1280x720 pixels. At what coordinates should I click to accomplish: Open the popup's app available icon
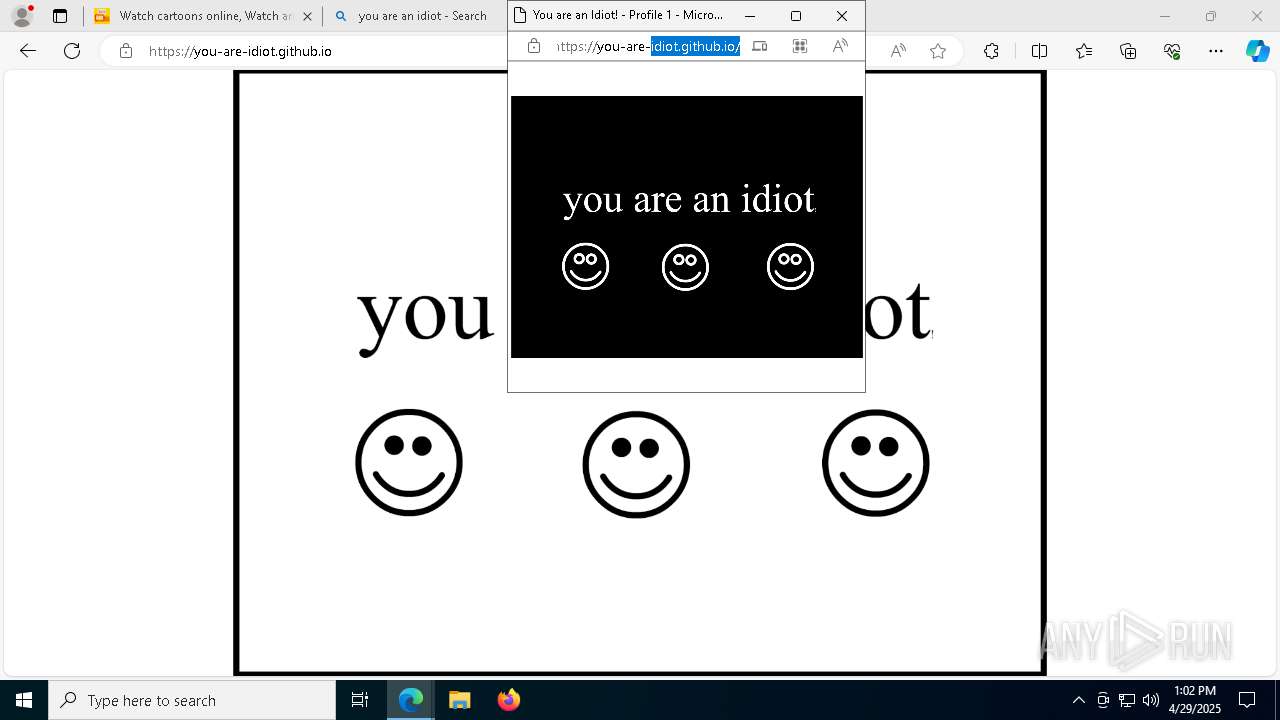click(760, 46)
